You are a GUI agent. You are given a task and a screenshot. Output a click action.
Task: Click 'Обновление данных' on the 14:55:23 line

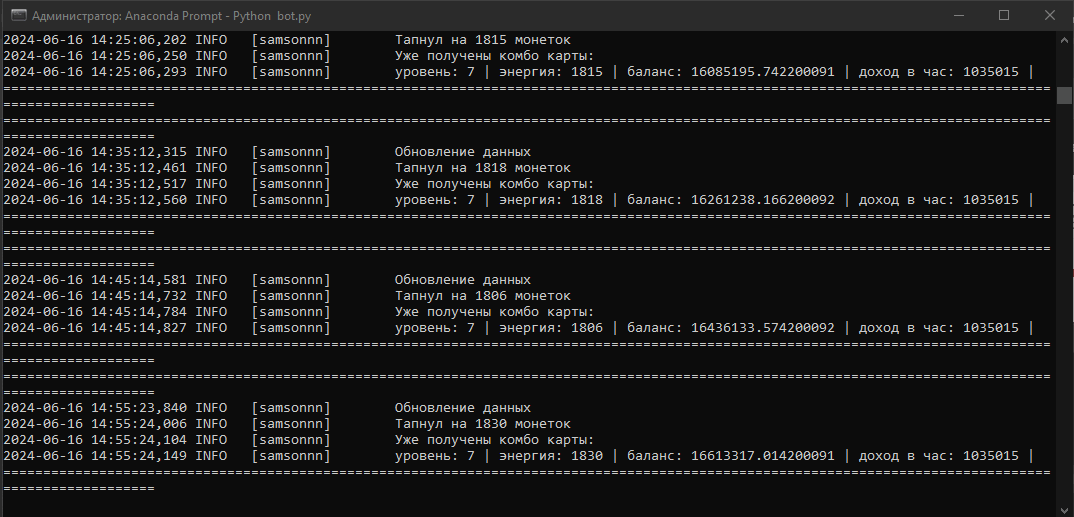(462, 408)
